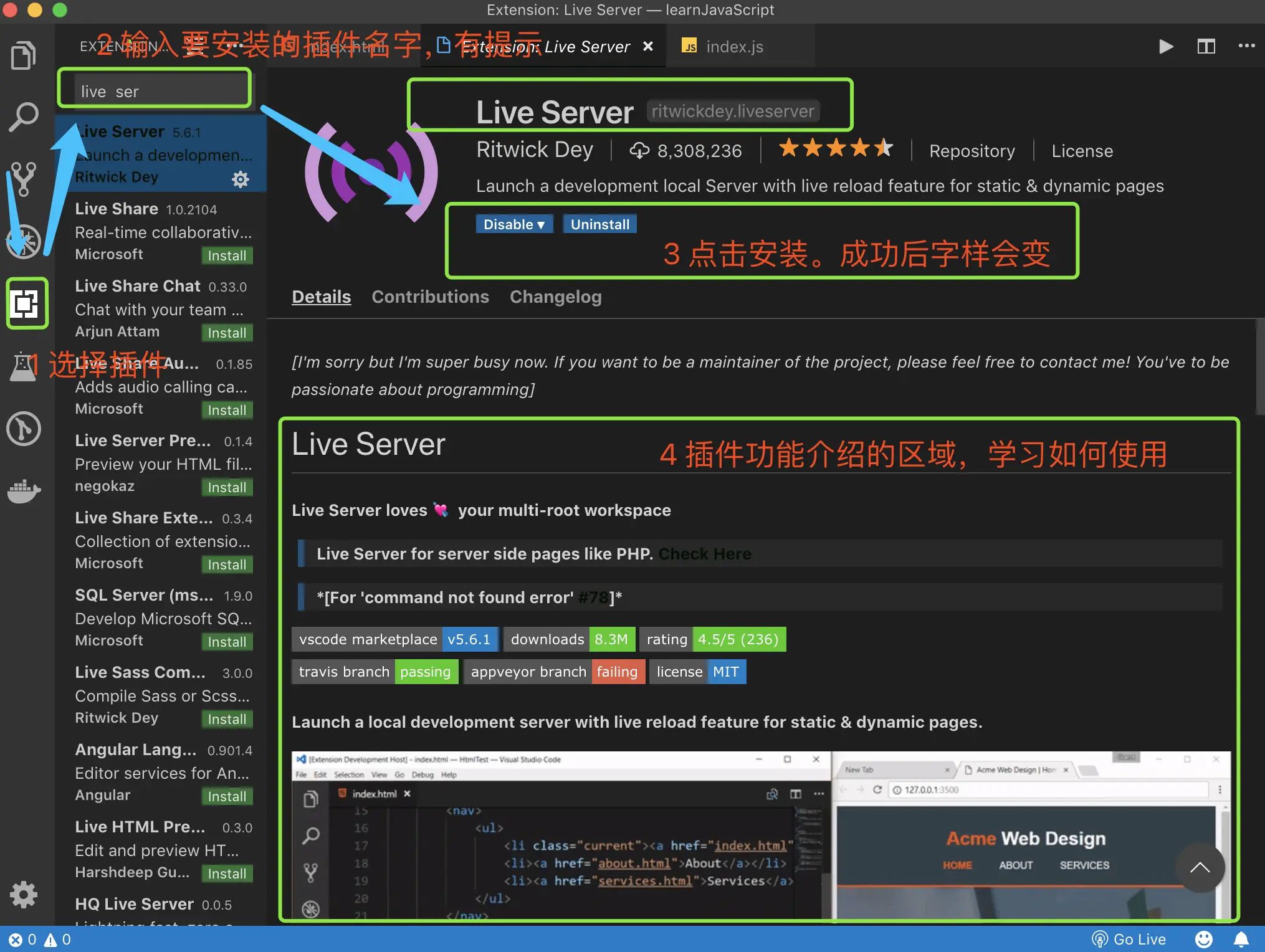Viewport: 1265px width, 952px height.
Task: Install the Live Share Audio extension
Action: [227, 411]
